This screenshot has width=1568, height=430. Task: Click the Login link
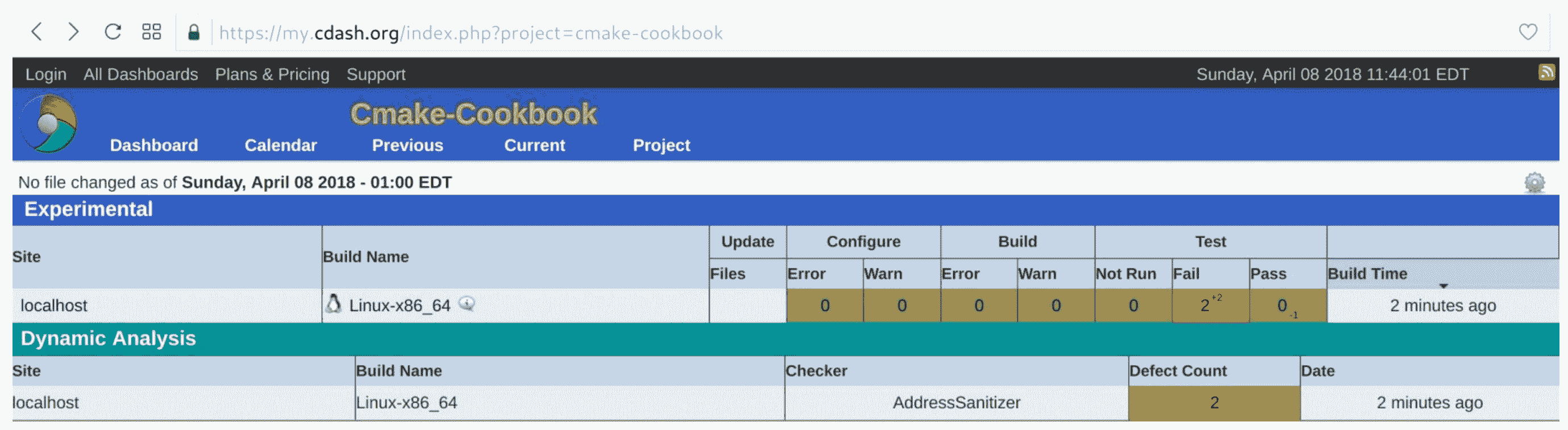coord(45,75)
